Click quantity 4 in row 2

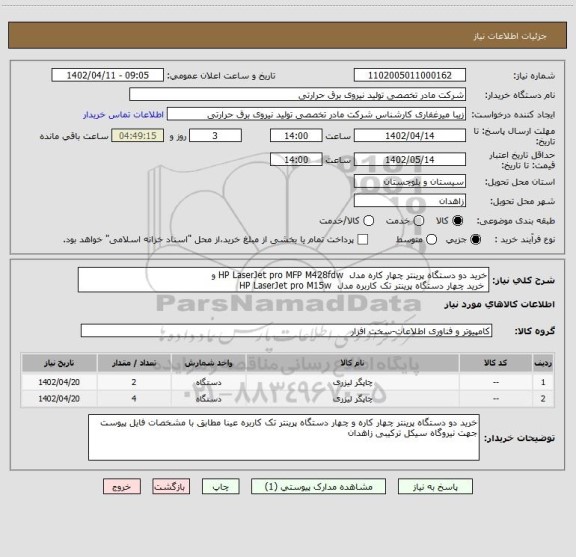134,398
